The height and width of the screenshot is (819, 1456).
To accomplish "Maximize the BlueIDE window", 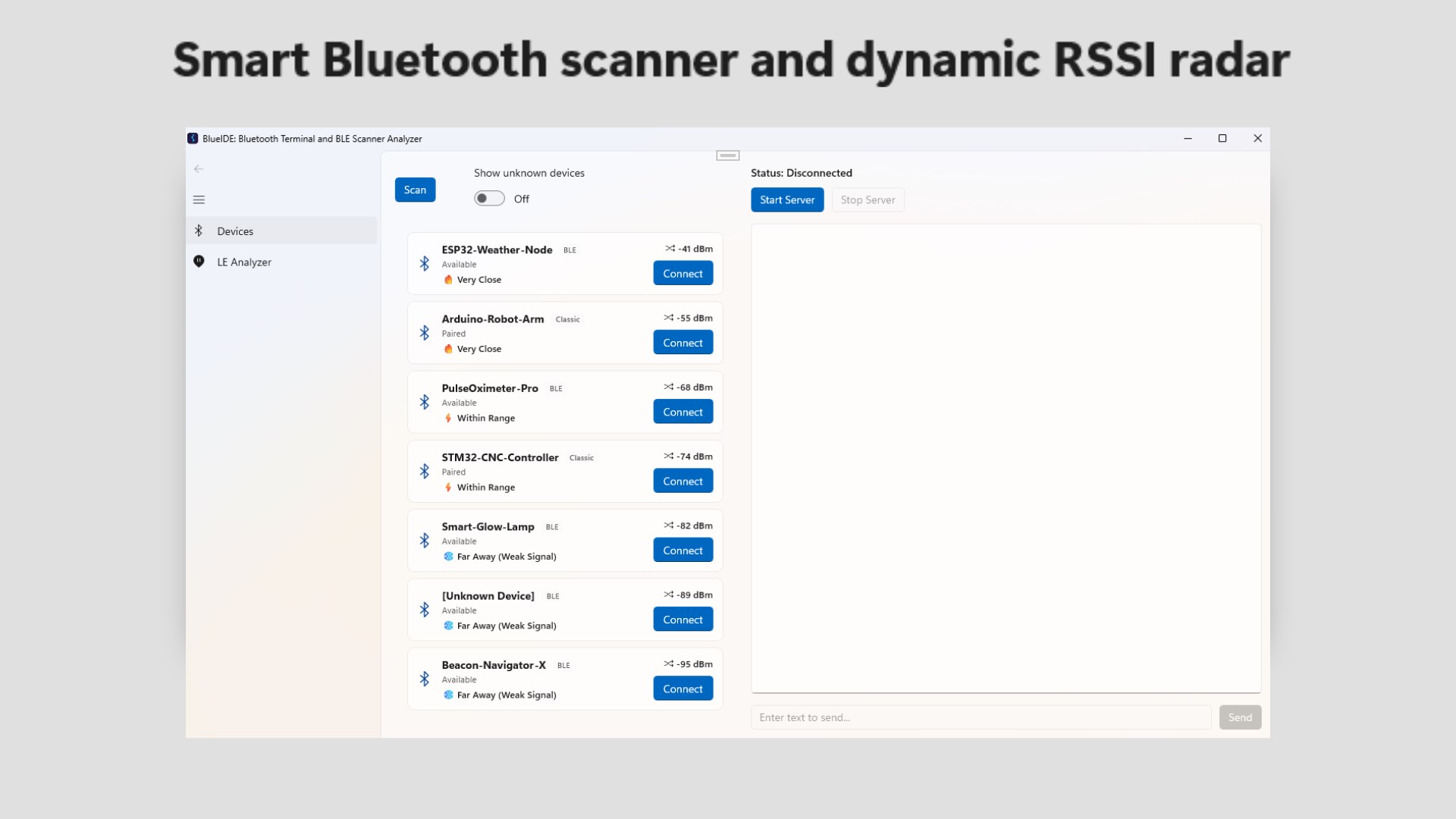I will pyautogui.click(x=1222, y=139).
